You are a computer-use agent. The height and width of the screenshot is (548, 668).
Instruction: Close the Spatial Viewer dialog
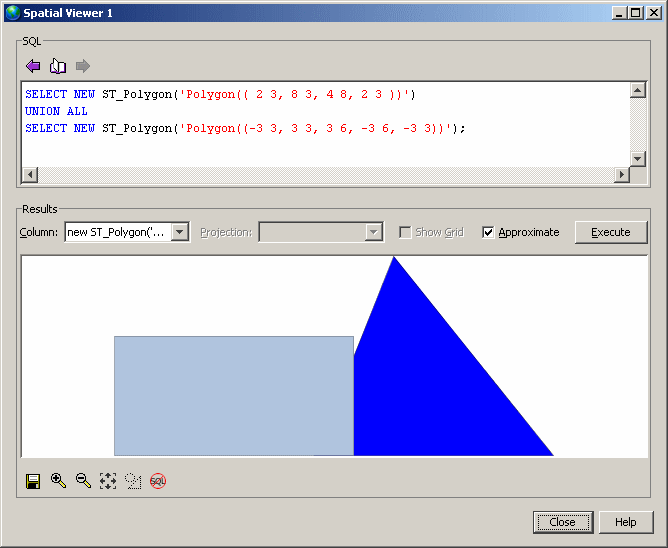562,522
